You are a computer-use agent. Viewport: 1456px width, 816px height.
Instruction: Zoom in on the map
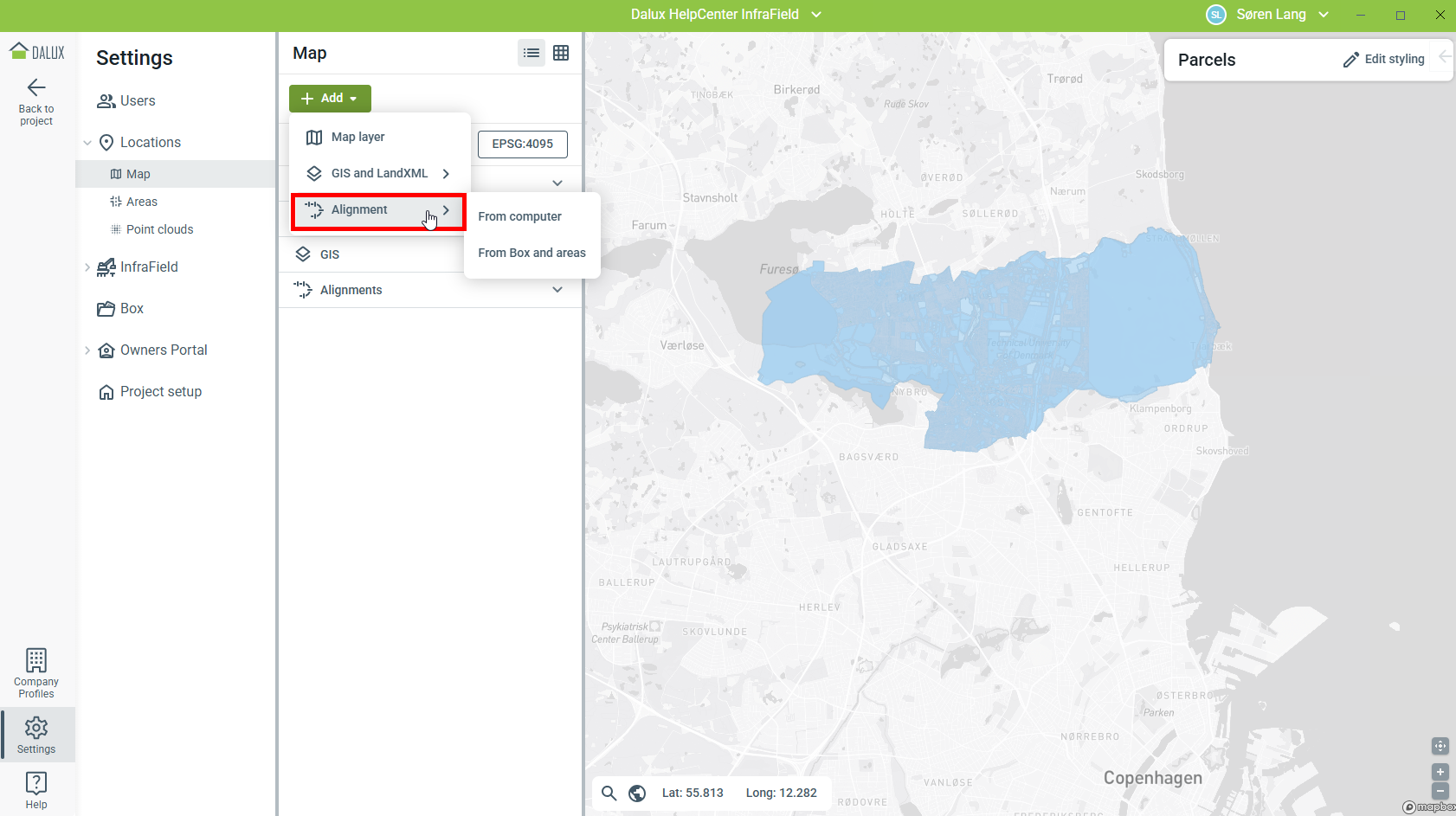pyautogui.click(x=1440, y=772)
